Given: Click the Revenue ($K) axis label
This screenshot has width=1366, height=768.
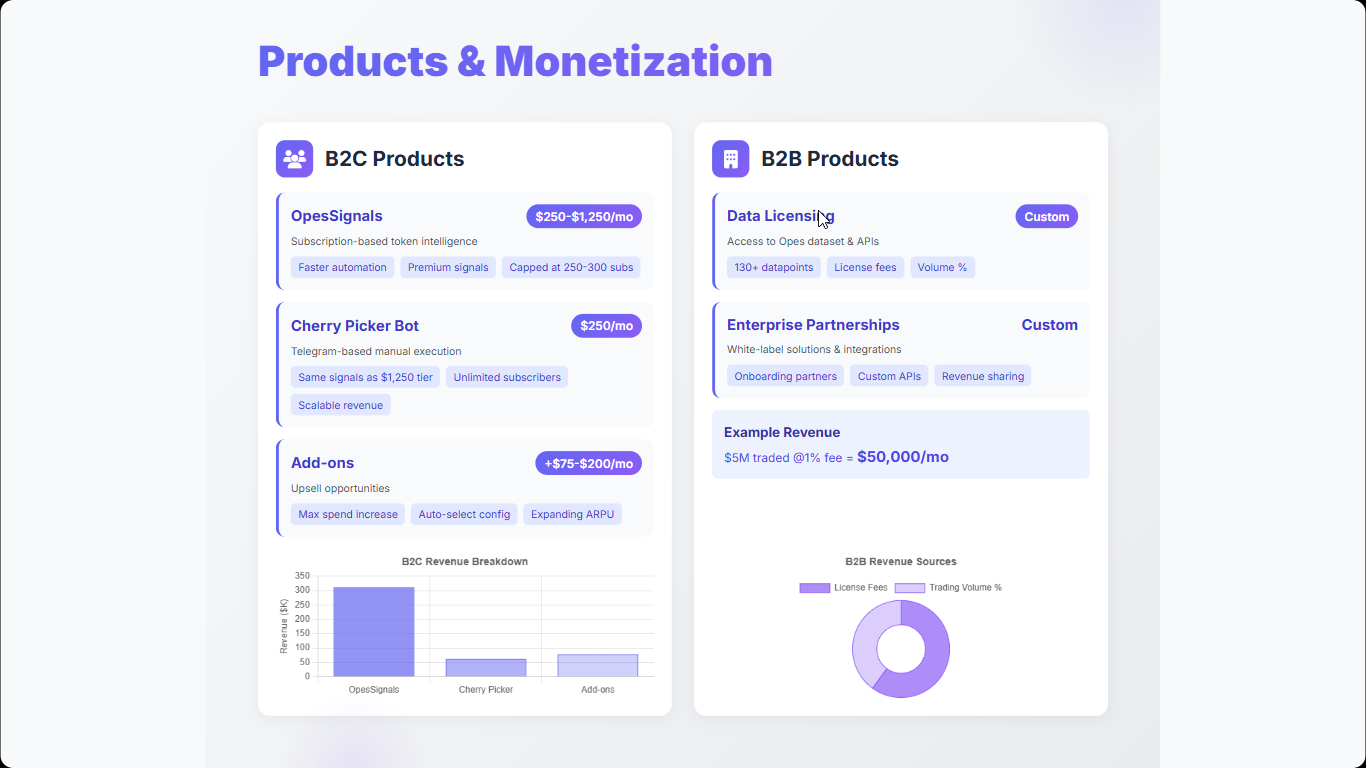Looking at the screenshot, I should 284,626.
